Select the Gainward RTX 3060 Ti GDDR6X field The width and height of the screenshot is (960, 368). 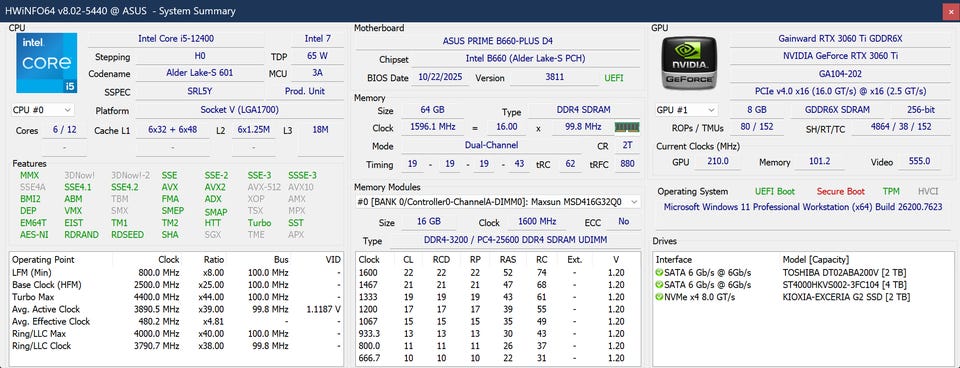[840, 38]
